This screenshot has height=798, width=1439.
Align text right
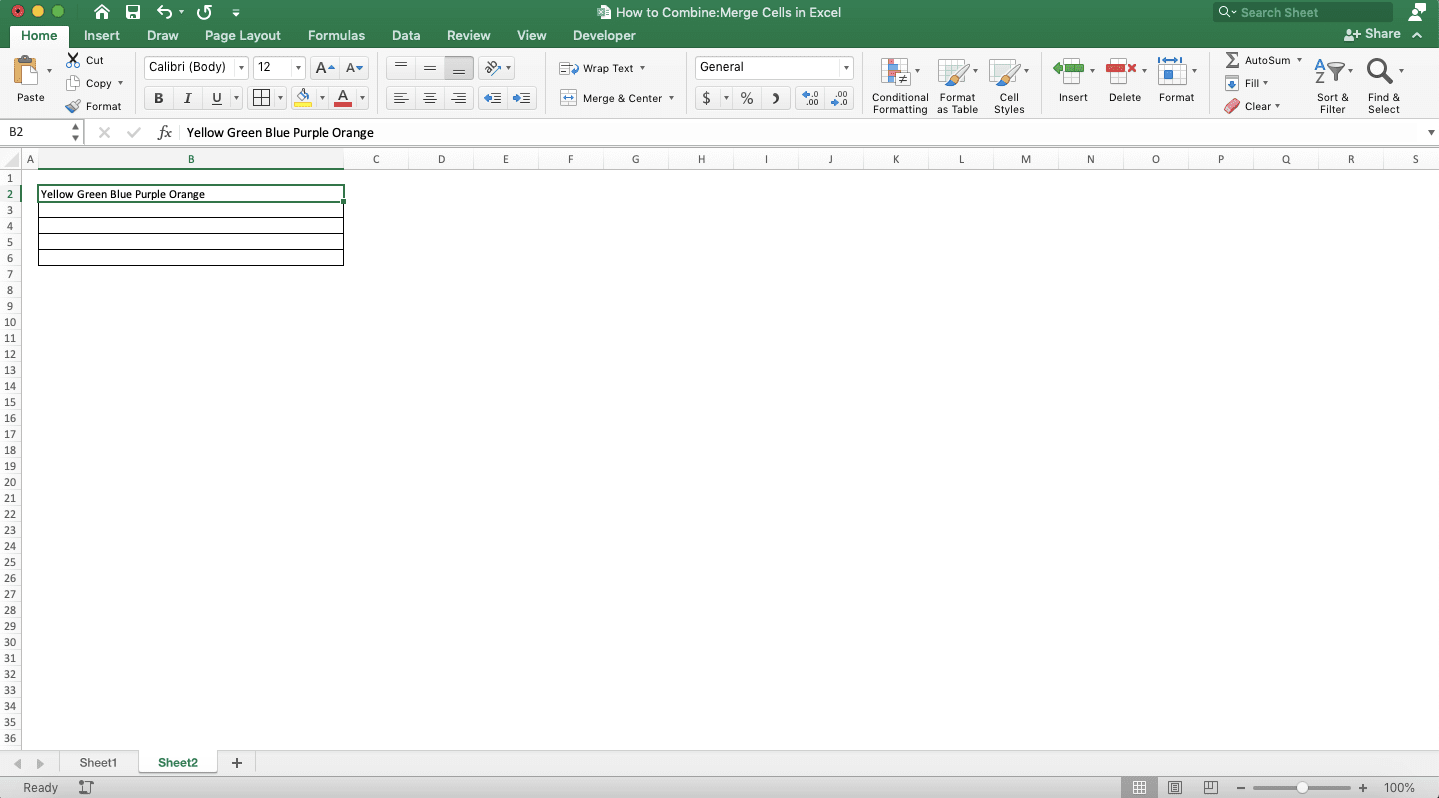(x=459, y=98)
